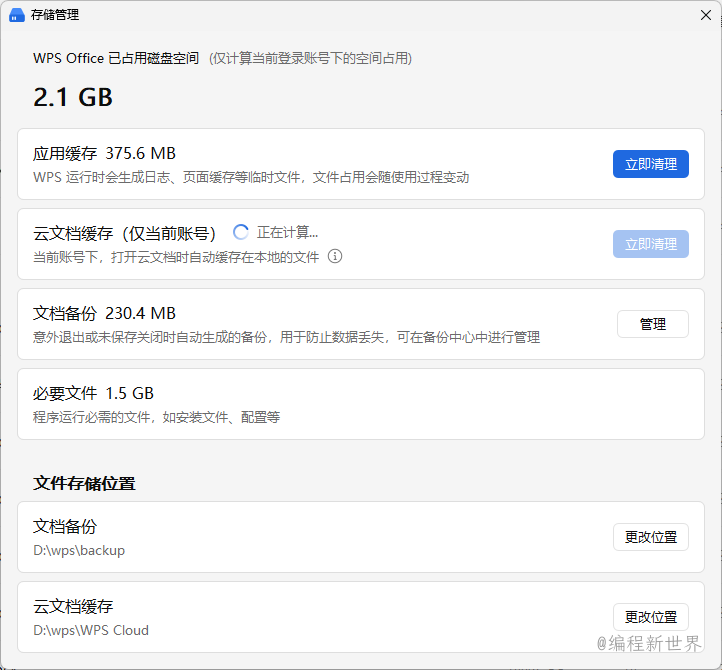The height and width of the screenshot is (670, 722).
Task: Click the 云文档缓存 (仅当前账号) heading
Action: (x=124, y=233)
